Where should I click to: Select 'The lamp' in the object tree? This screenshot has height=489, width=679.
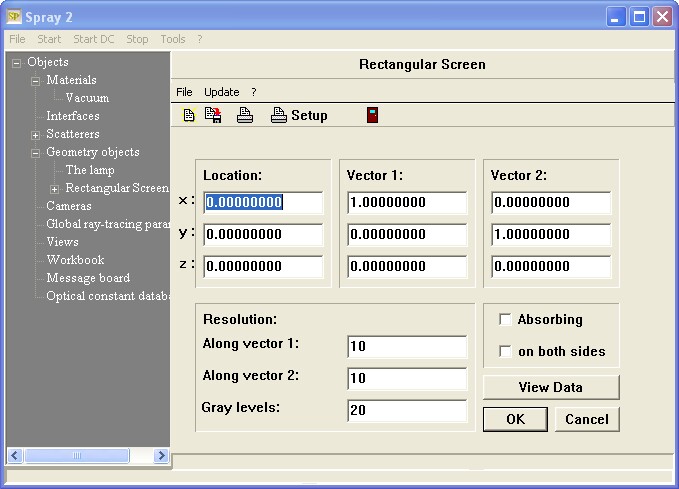[90, 170]
